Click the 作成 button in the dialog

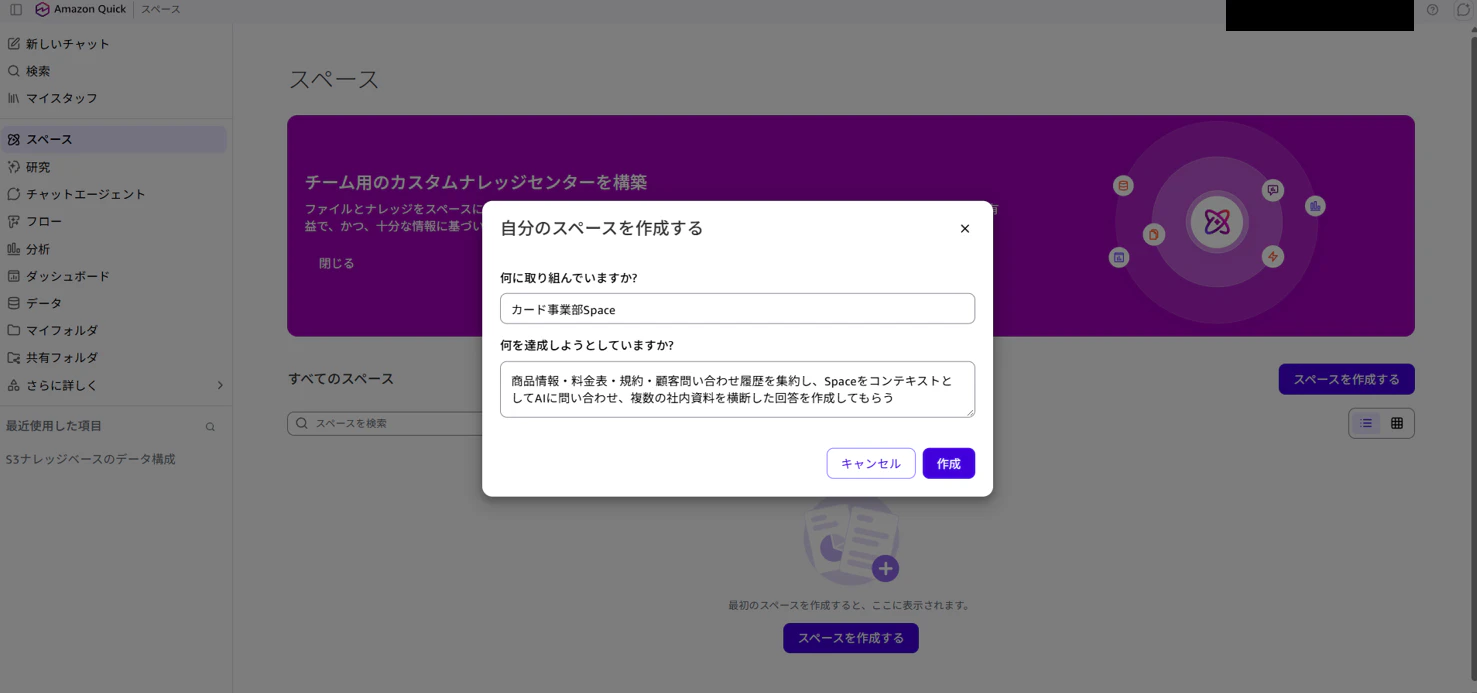(949, 463)
